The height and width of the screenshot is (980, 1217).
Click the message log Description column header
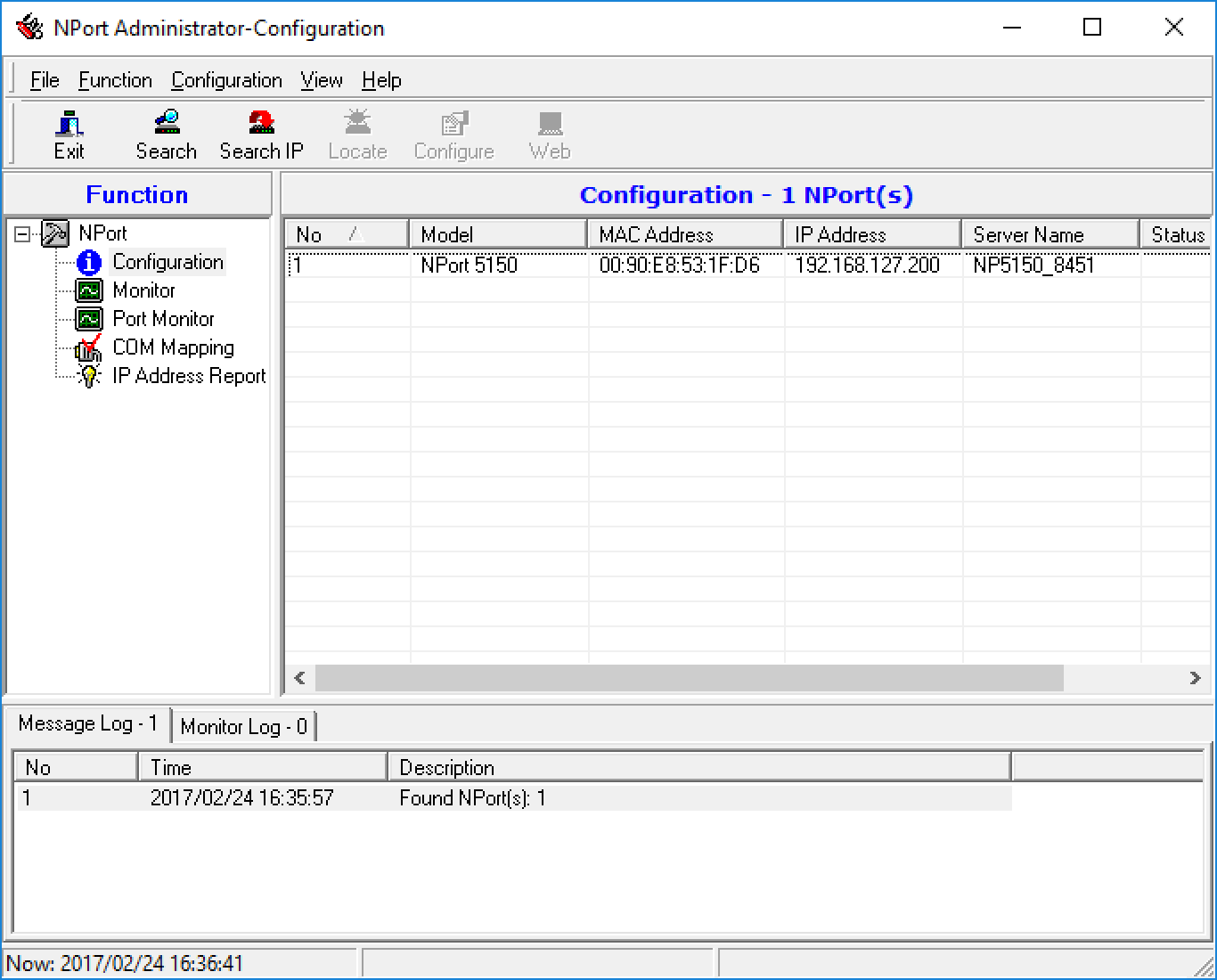click(699, 767)
